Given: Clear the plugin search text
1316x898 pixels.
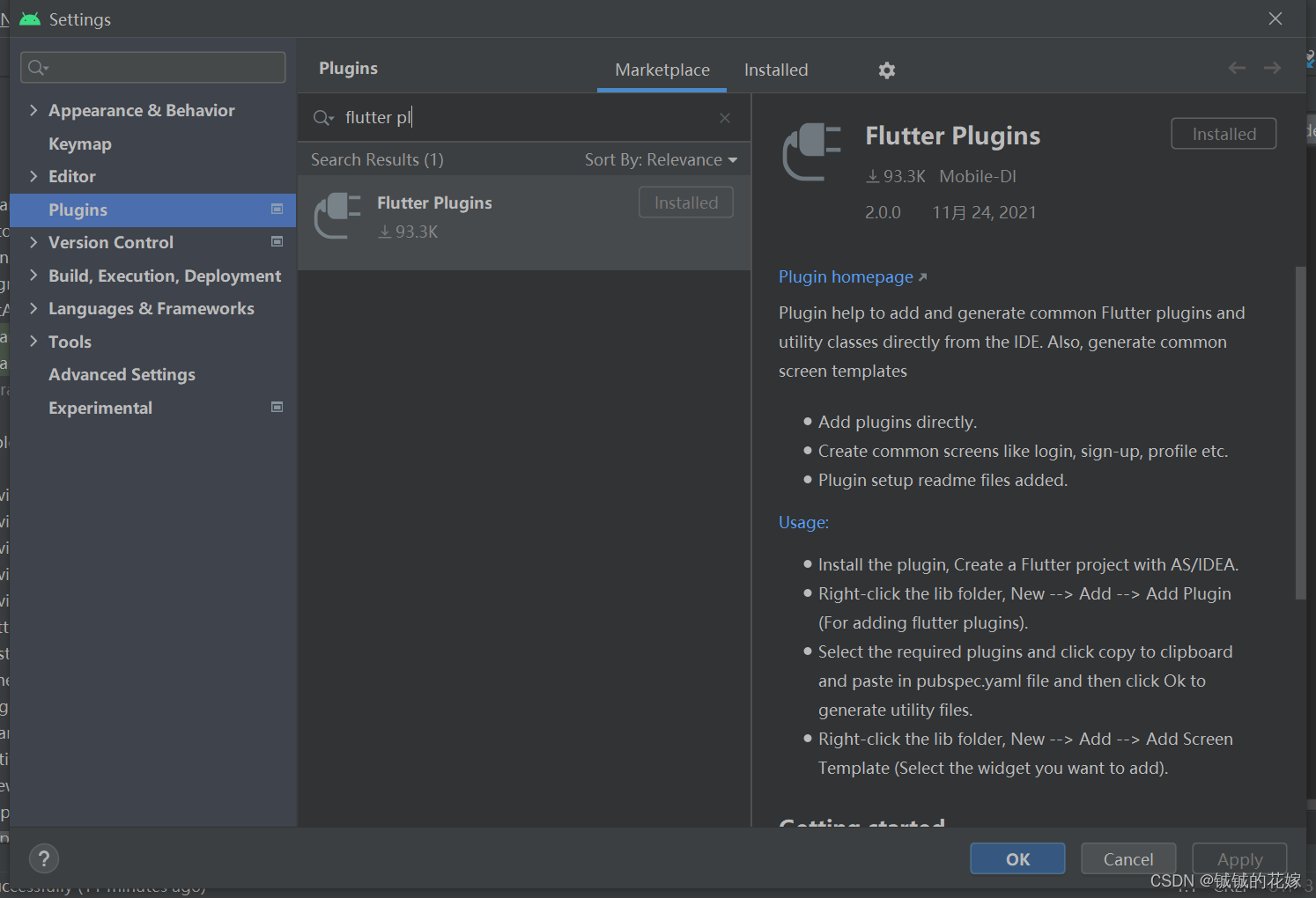Looking at the screenshot, I should [724, 118].
